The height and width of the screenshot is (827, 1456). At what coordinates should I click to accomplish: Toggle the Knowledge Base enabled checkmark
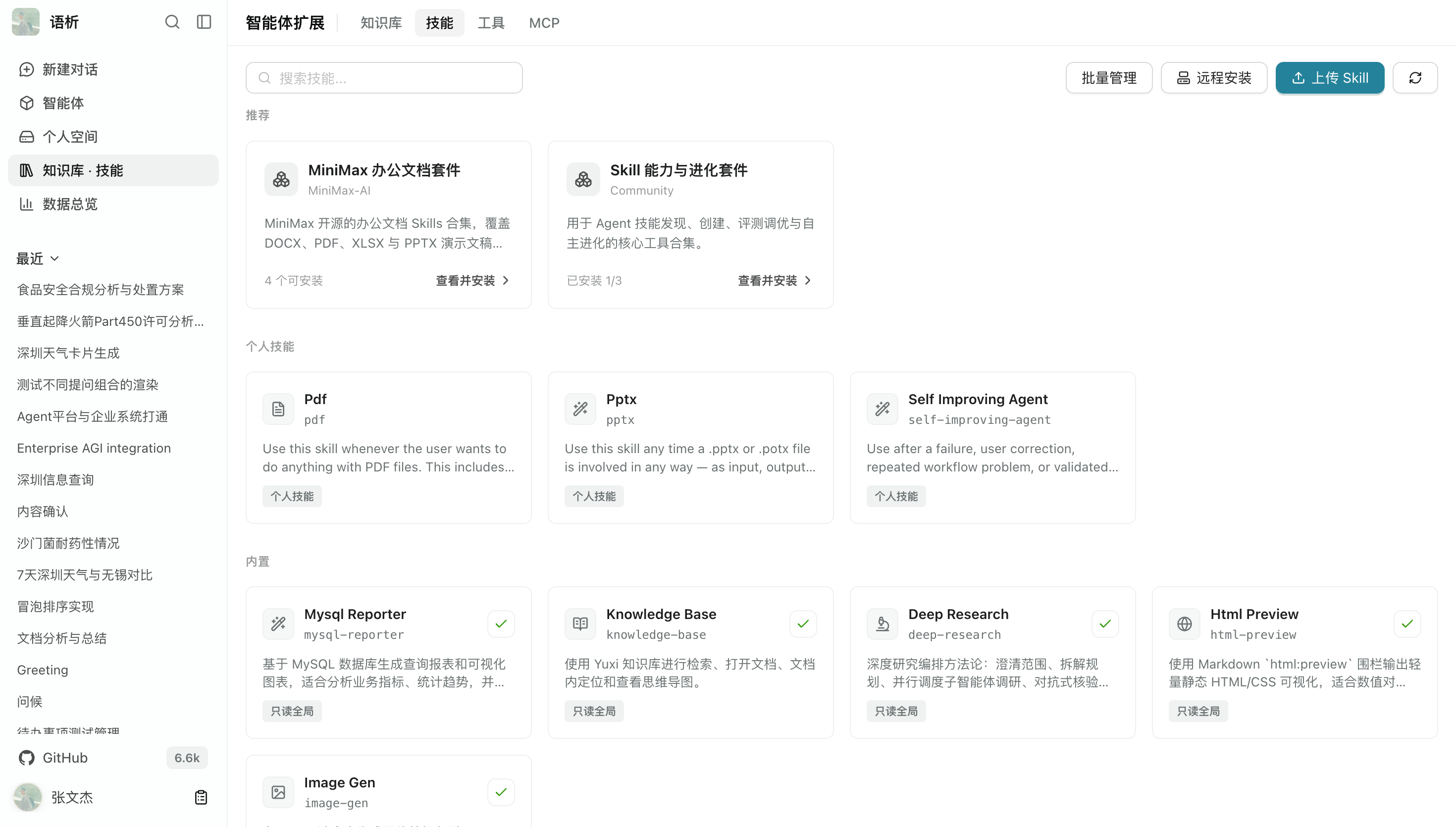pos(803,623)
